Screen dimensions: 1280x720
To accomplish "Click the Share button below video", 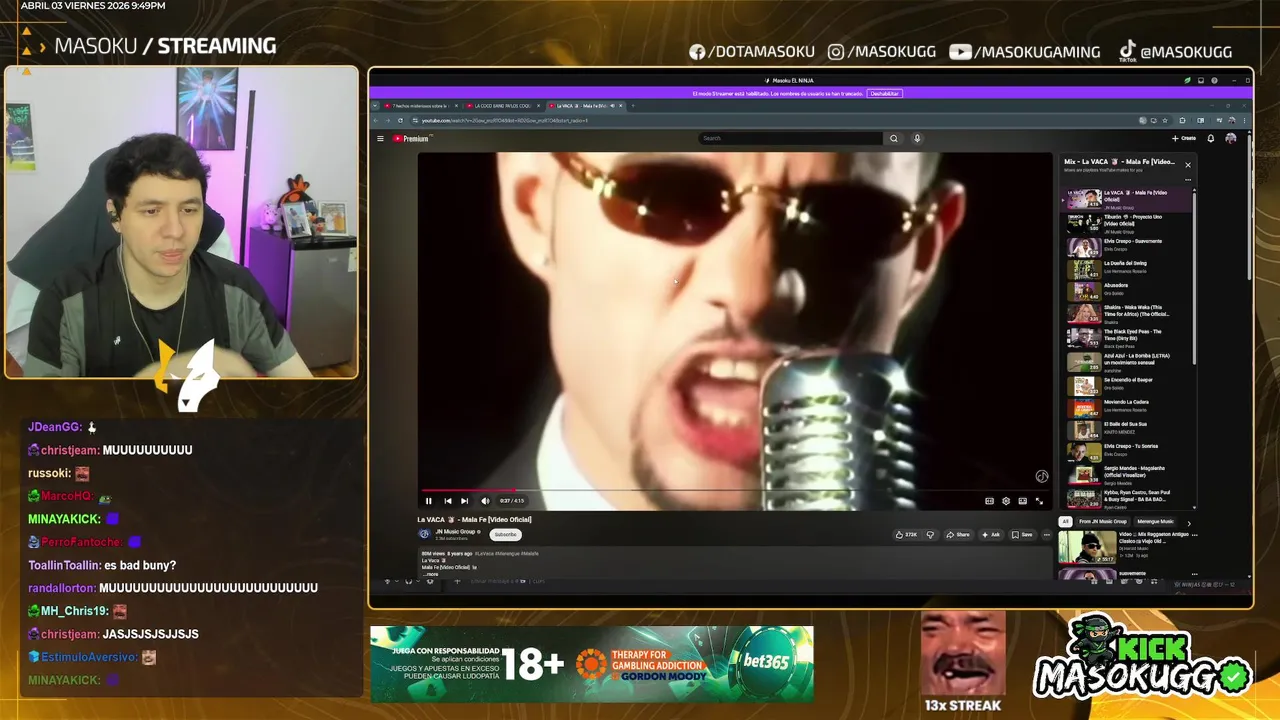I will 958,534.
